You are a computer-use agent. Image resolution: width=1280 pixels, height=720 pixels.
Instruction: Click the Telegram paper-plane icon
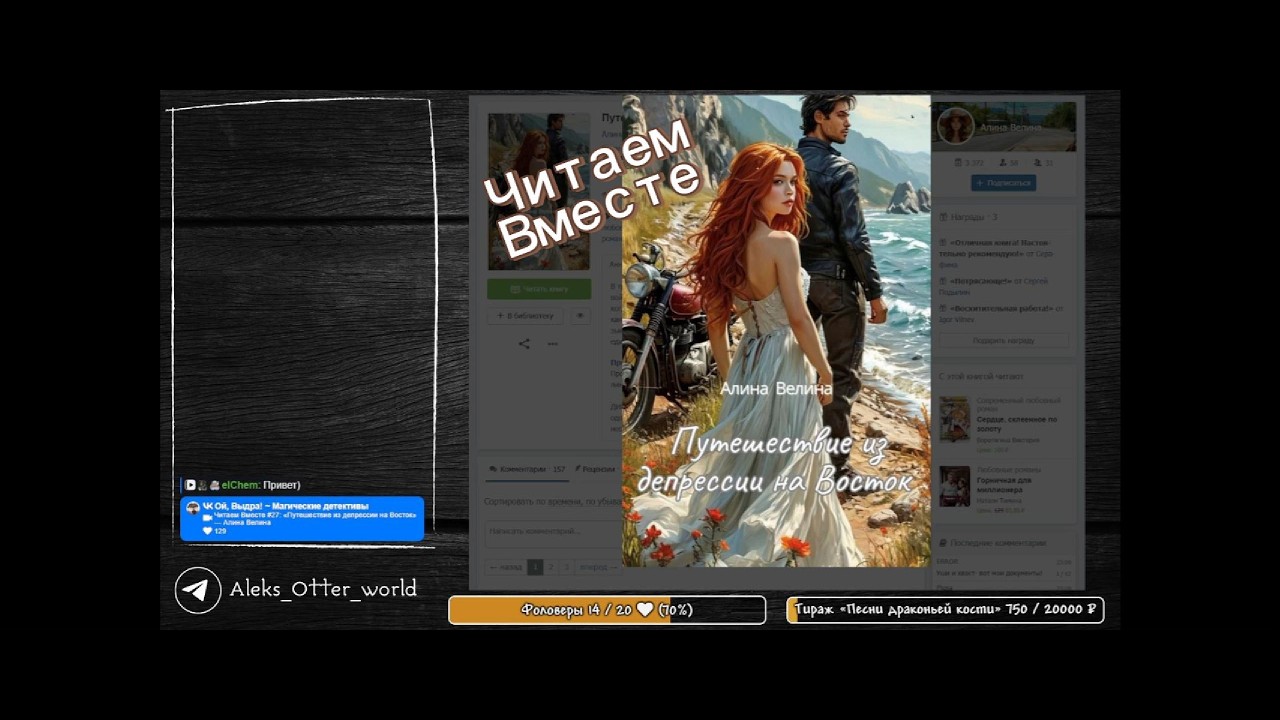(x=198, y=590)
